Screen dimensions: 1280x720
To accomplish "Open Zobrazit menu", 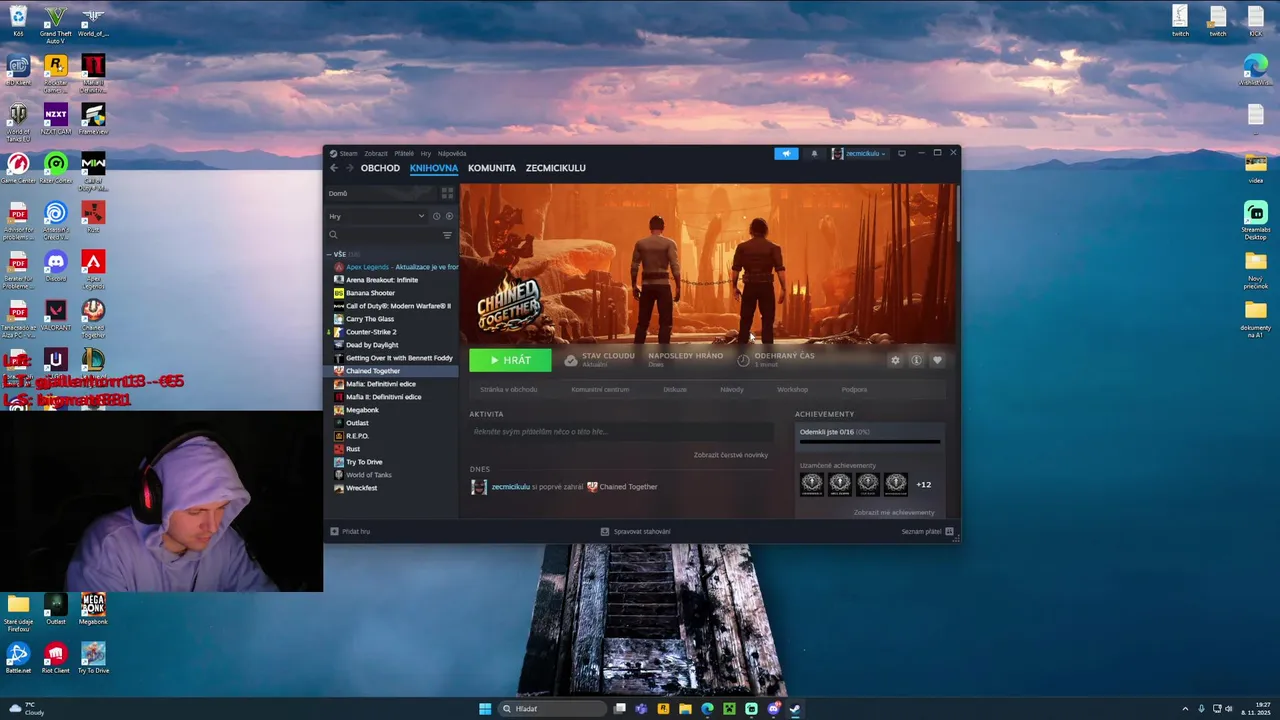I will pyautogui.click(x=376, y=153).
